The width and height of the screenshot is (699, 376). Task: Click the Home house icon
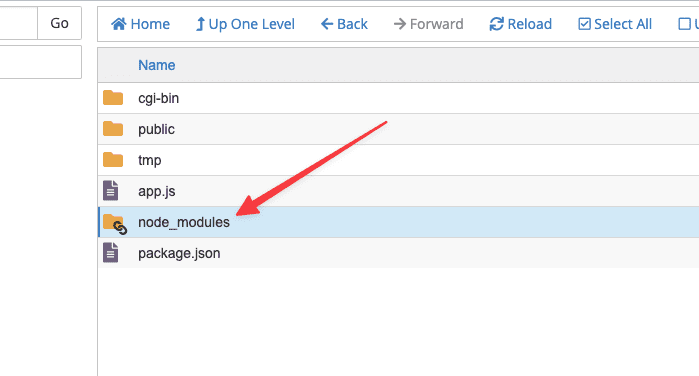pyautogui.click(x=119, y=24)
